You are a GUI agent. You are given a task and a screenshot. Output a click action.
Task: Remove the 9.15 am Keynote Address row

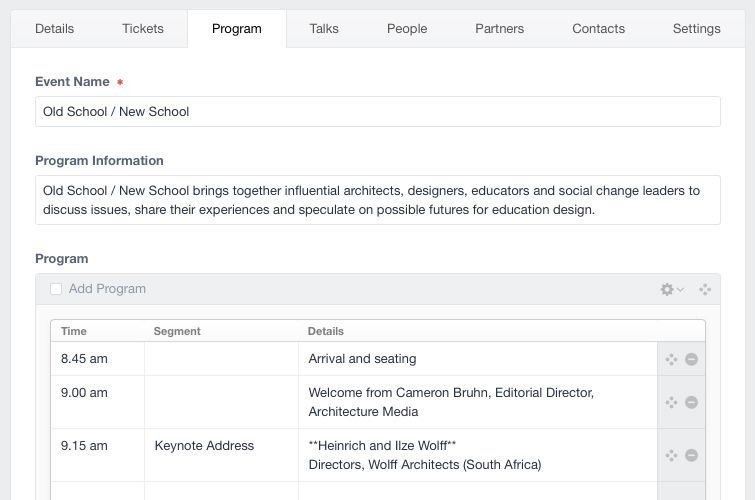pos(691,455)
